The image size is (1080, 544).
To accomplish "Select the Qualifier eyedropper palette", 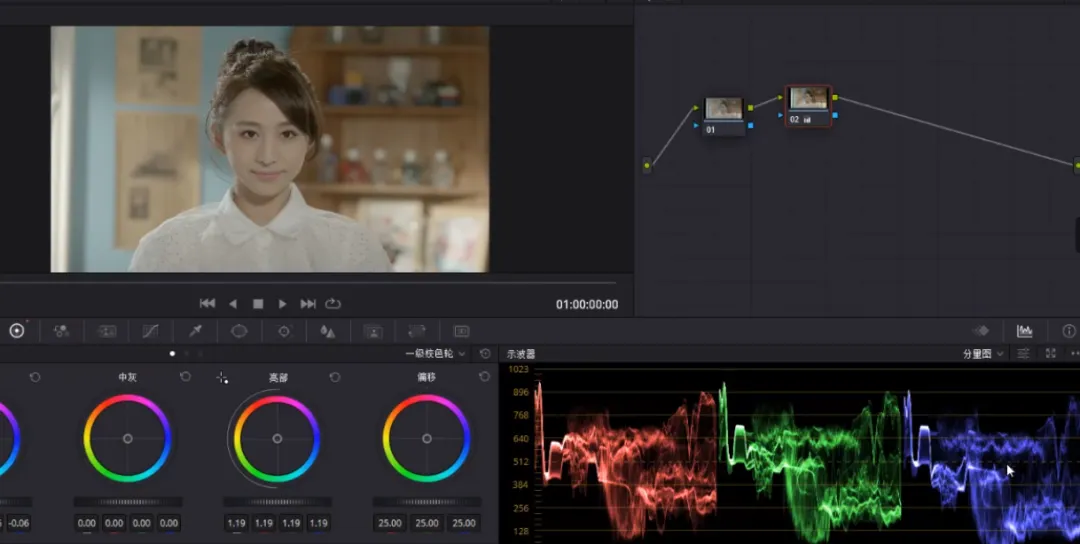I will coord(195,331).
